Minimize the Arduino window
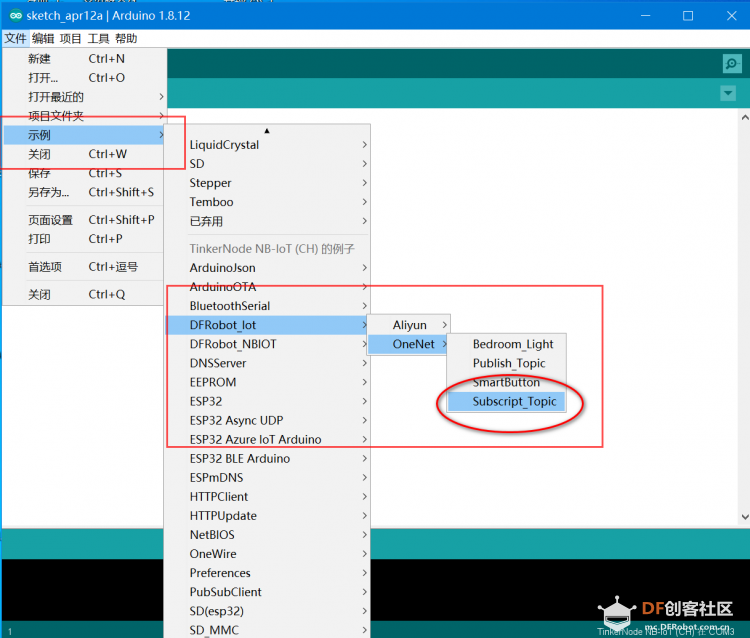This screenshot has width=750, height=638. pos(646,16)
